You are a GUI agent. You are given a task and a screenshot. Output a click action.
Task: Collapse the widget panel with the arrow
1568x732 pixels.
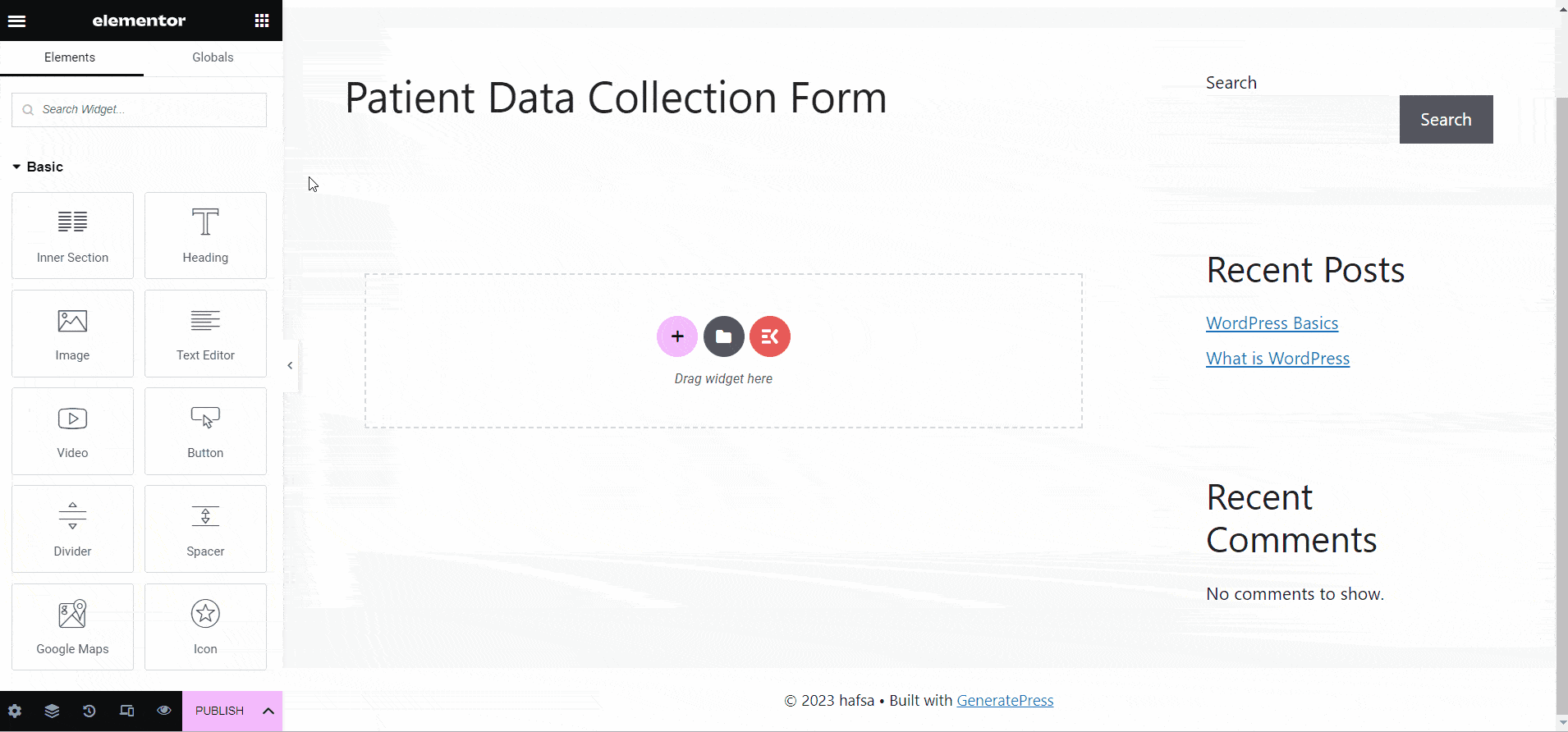pyautogui.click(x=289, y=365)
